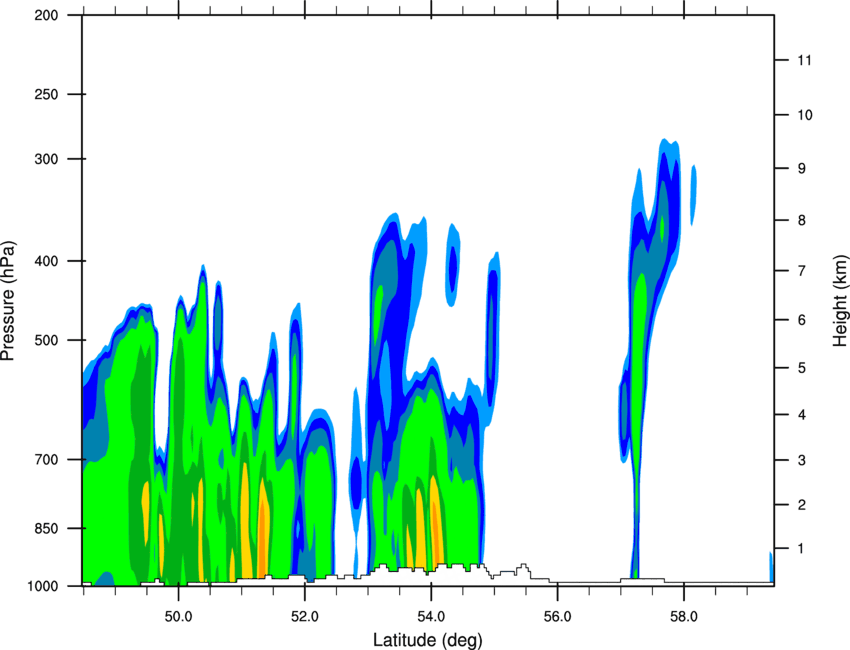
Task: Select the 850 pressure tick label
Action: [46, 528]
